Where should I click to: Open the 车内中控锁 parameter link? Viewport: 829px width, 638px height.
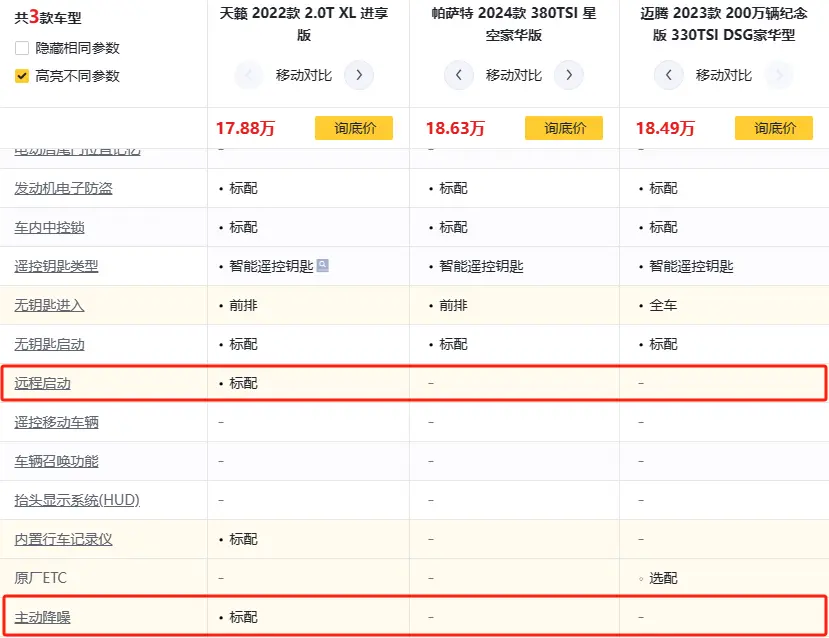pos(49,227)
